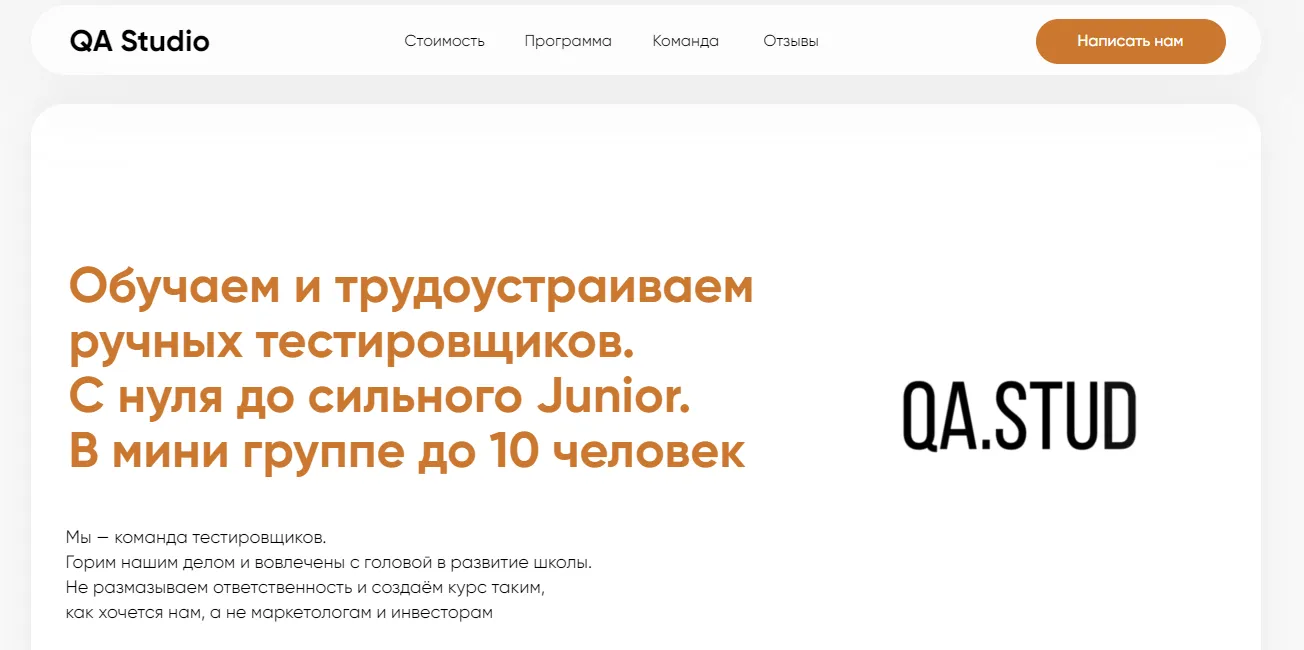Jump to the Отзывы section
1304x650 pixels.
[790, 41]
